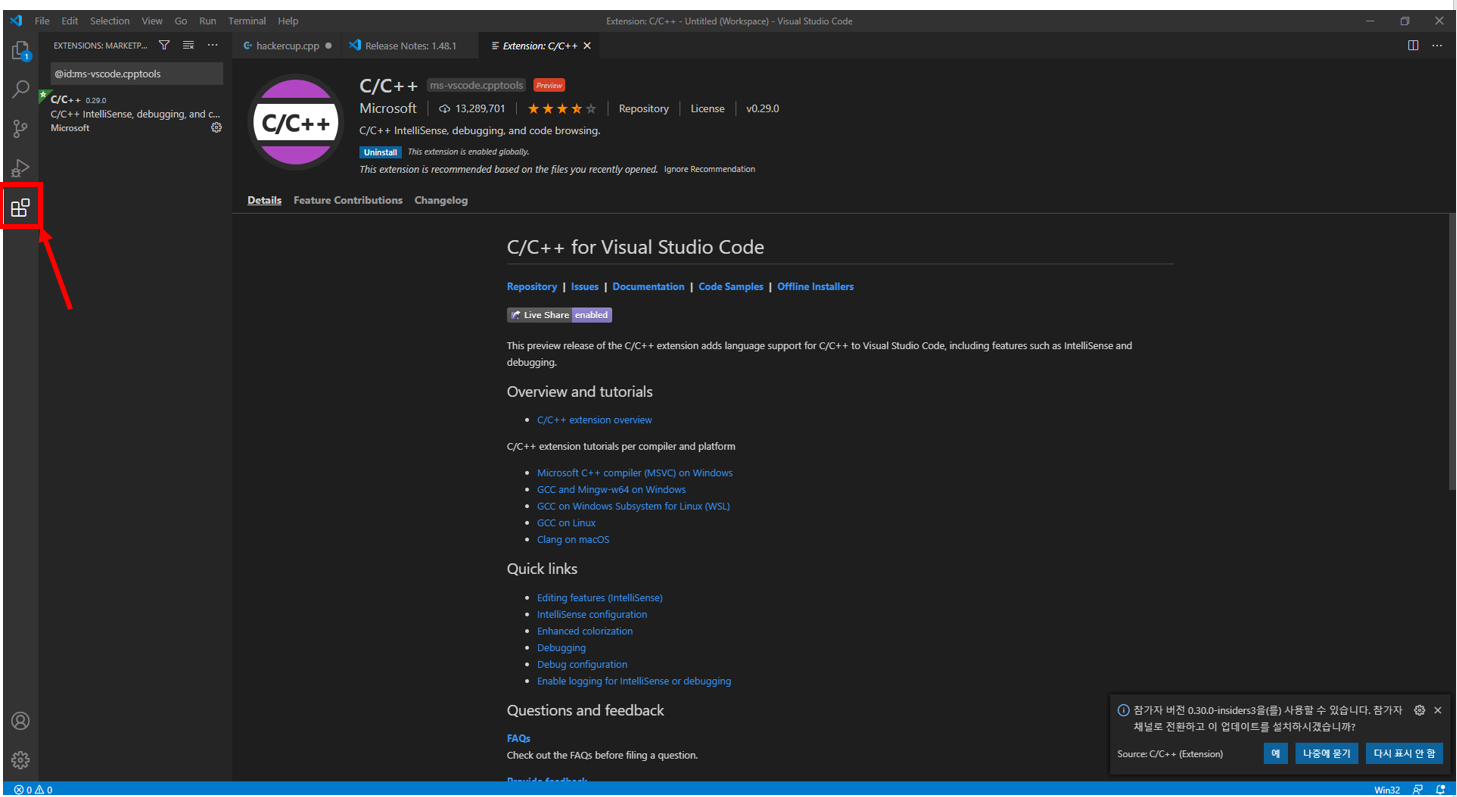
Task: Open GCC on Windows Subsystem for Linux link
Action: tap(633, 506)
